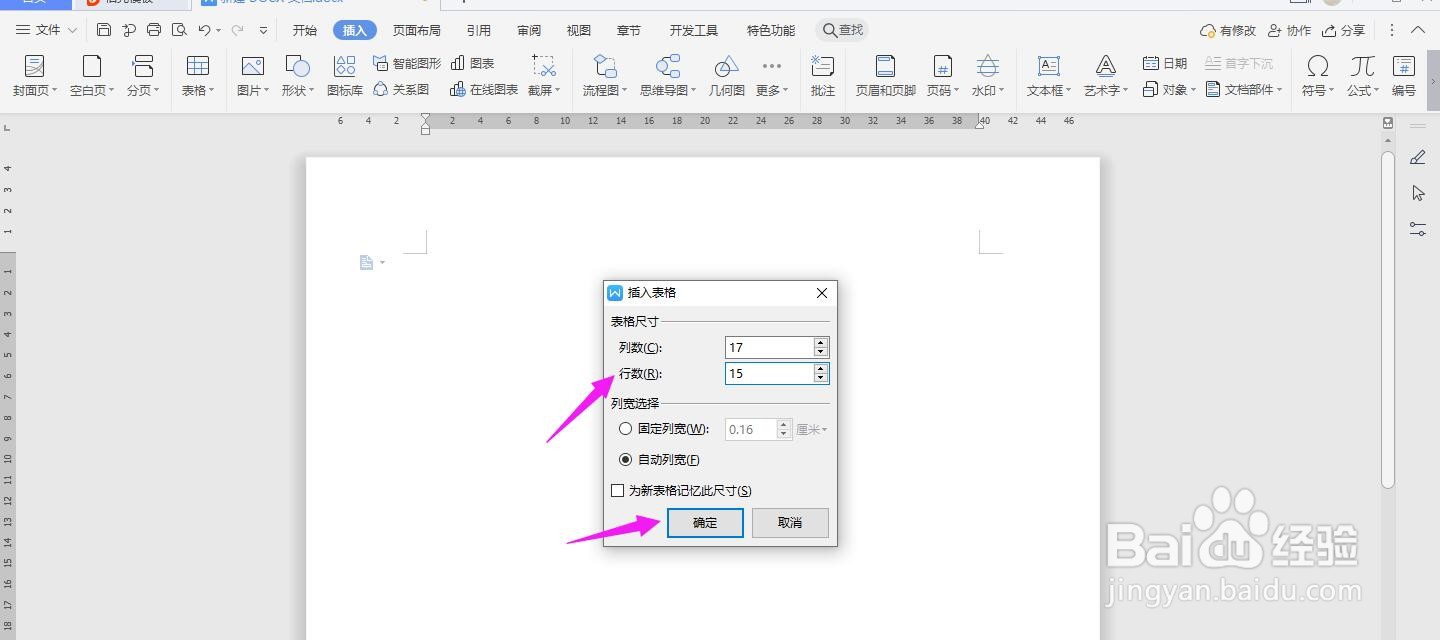Select the cursor tool in right sidebar
This screenshot has height=640, width=1440.
1417,193
